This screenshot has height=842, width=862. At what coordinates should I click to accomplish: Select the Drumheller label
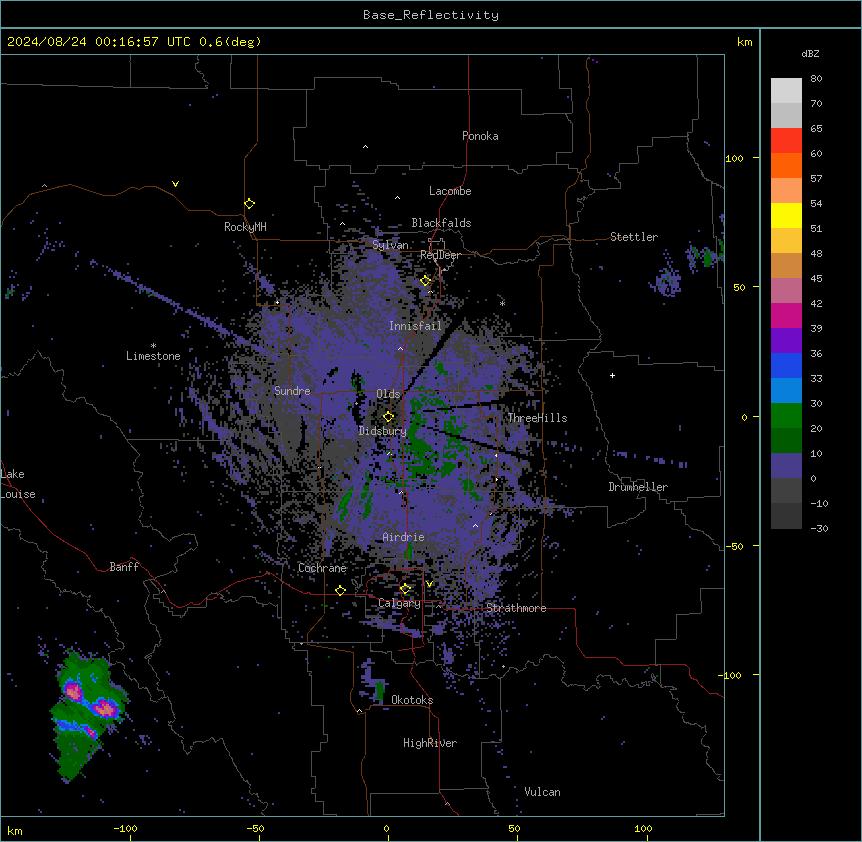(x=638, y=487)
